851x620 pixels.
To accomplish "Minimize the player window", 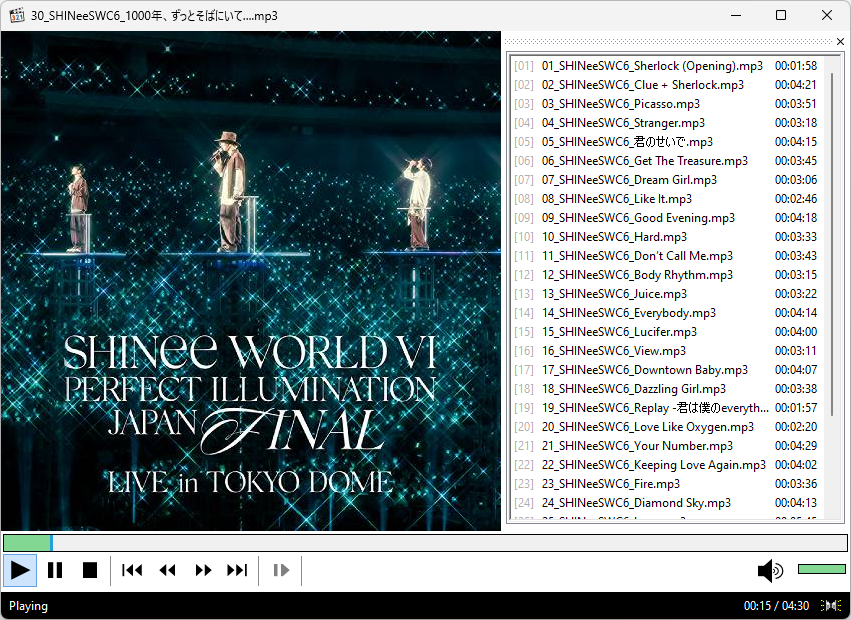I will click(x=736, y=15).
